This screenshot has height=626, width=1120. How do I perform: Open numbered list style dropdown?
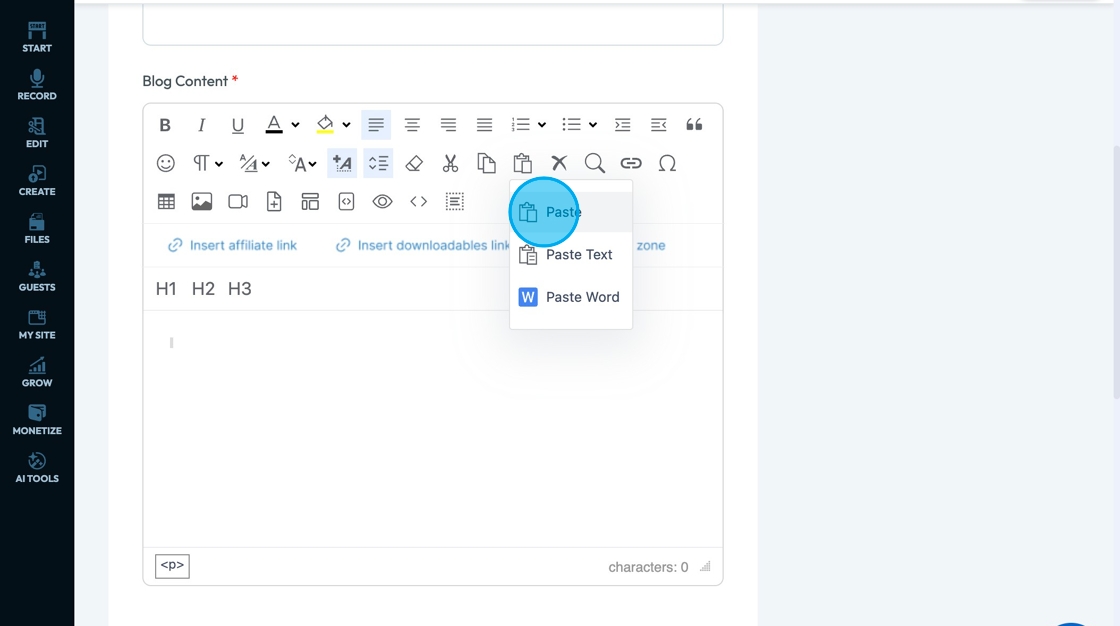(x=542, y=125)
